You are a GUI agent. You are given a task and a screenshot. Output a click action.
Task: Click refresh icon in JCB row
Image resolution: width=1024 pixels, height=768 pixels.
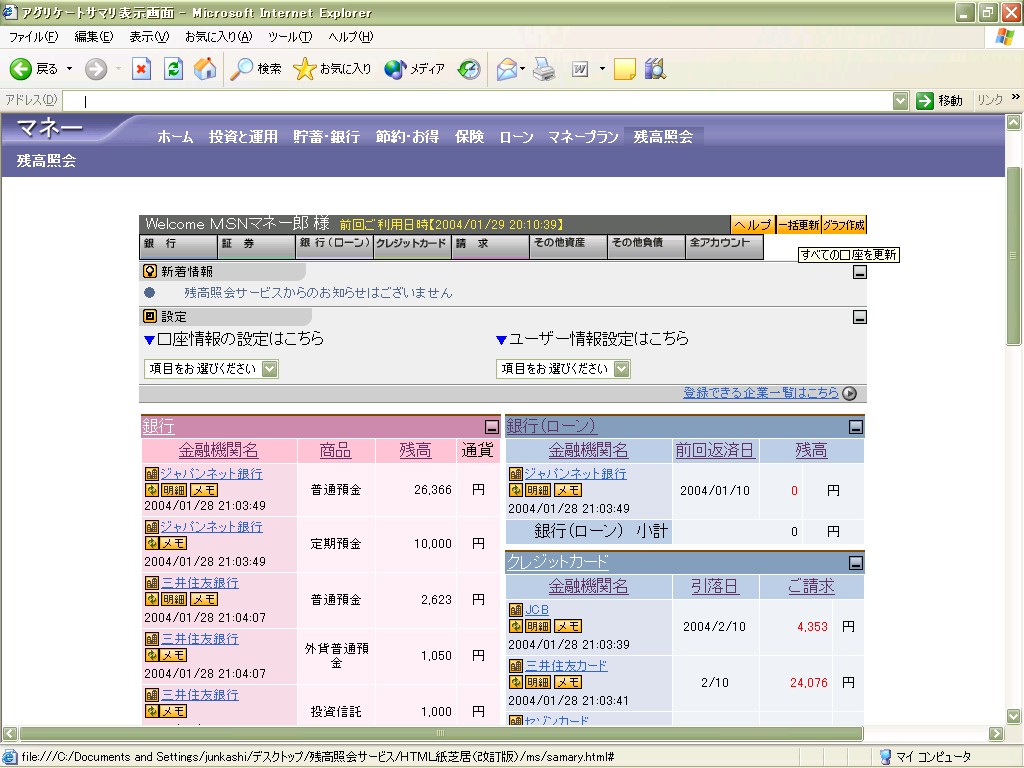point(515,626)
